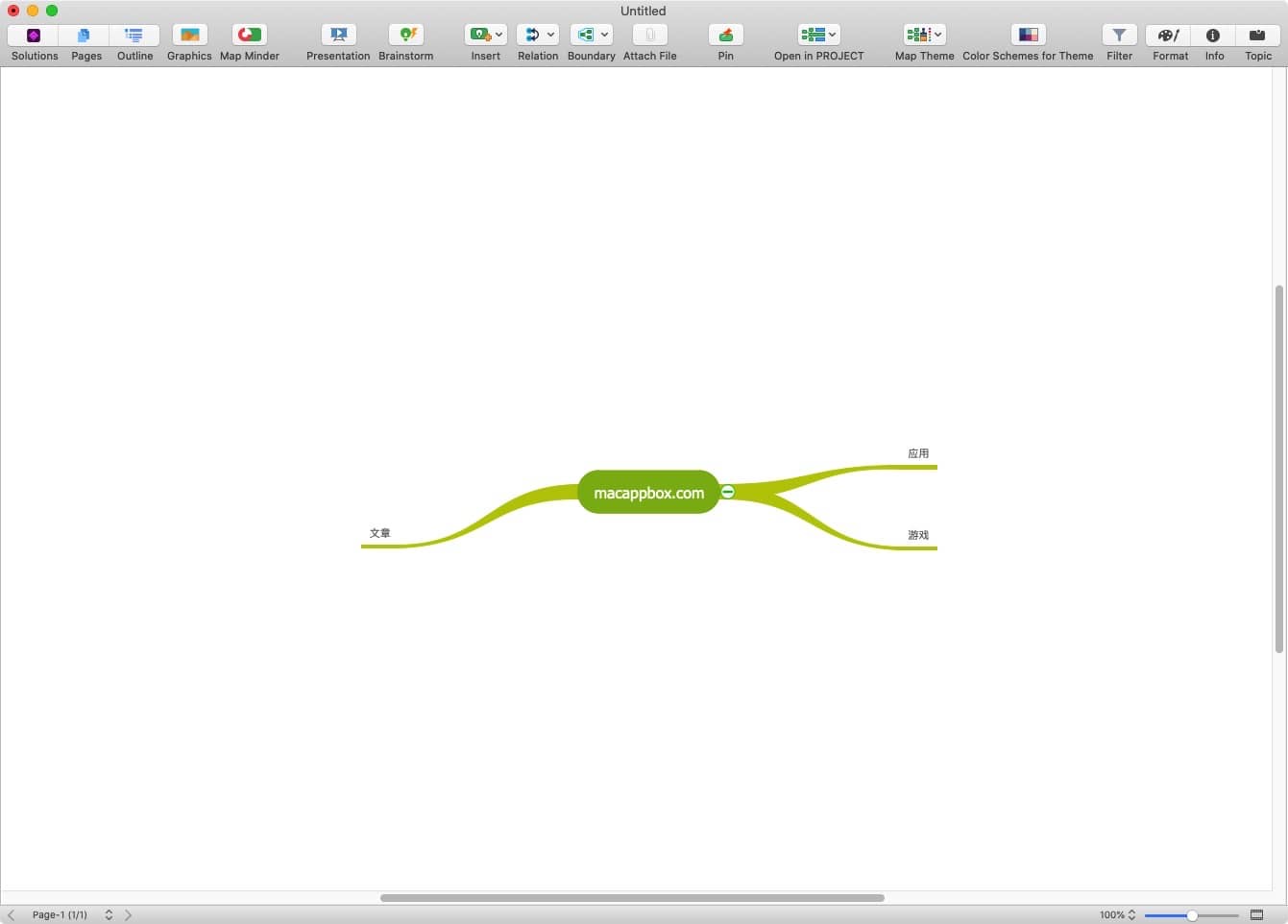Click the Page-1 (1/1) label
This screenshot has height=924, width=1288.
click(60, 915)
